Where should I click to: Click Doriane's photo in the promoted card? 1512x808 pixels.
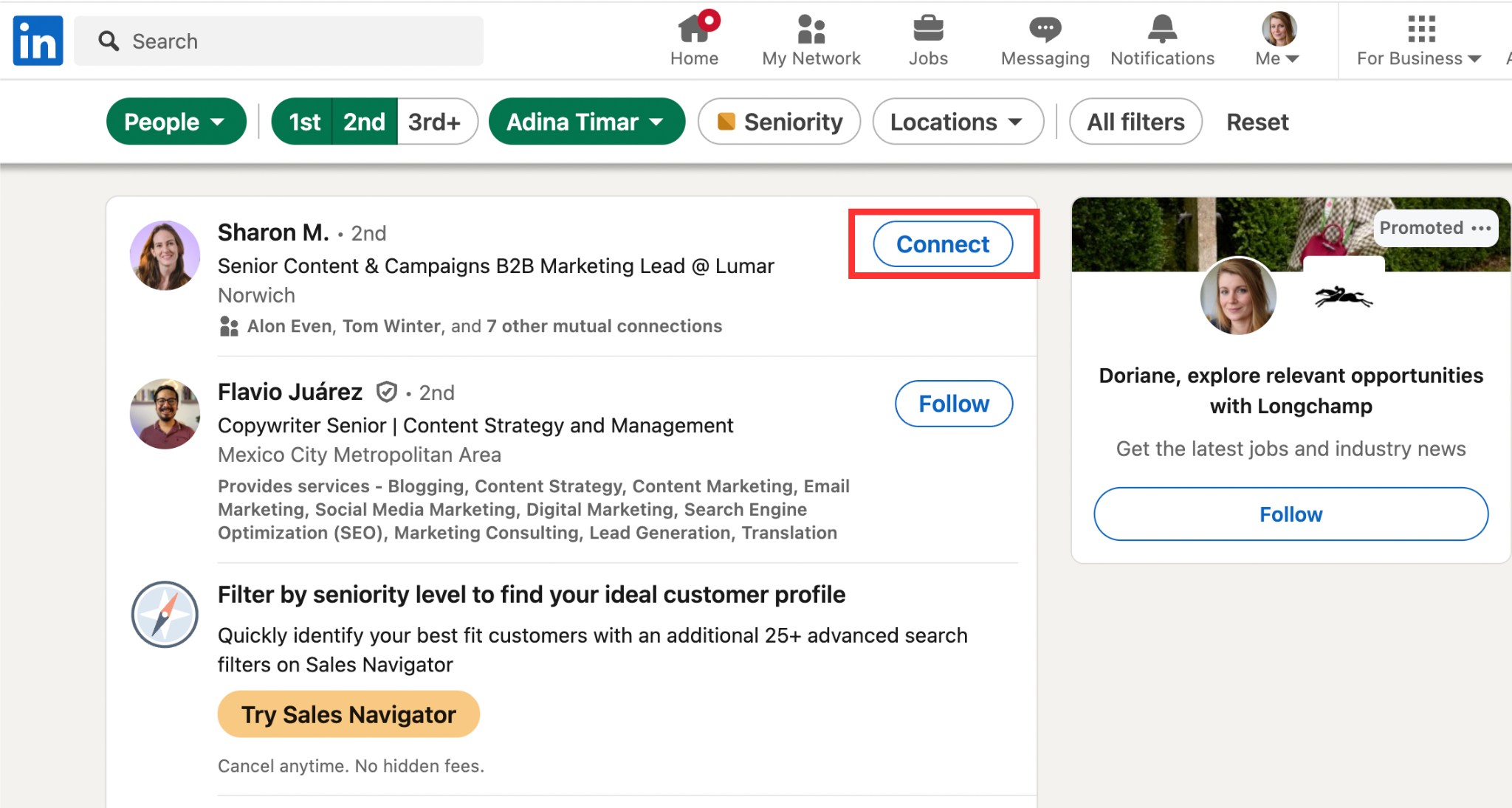[1238, 296]
